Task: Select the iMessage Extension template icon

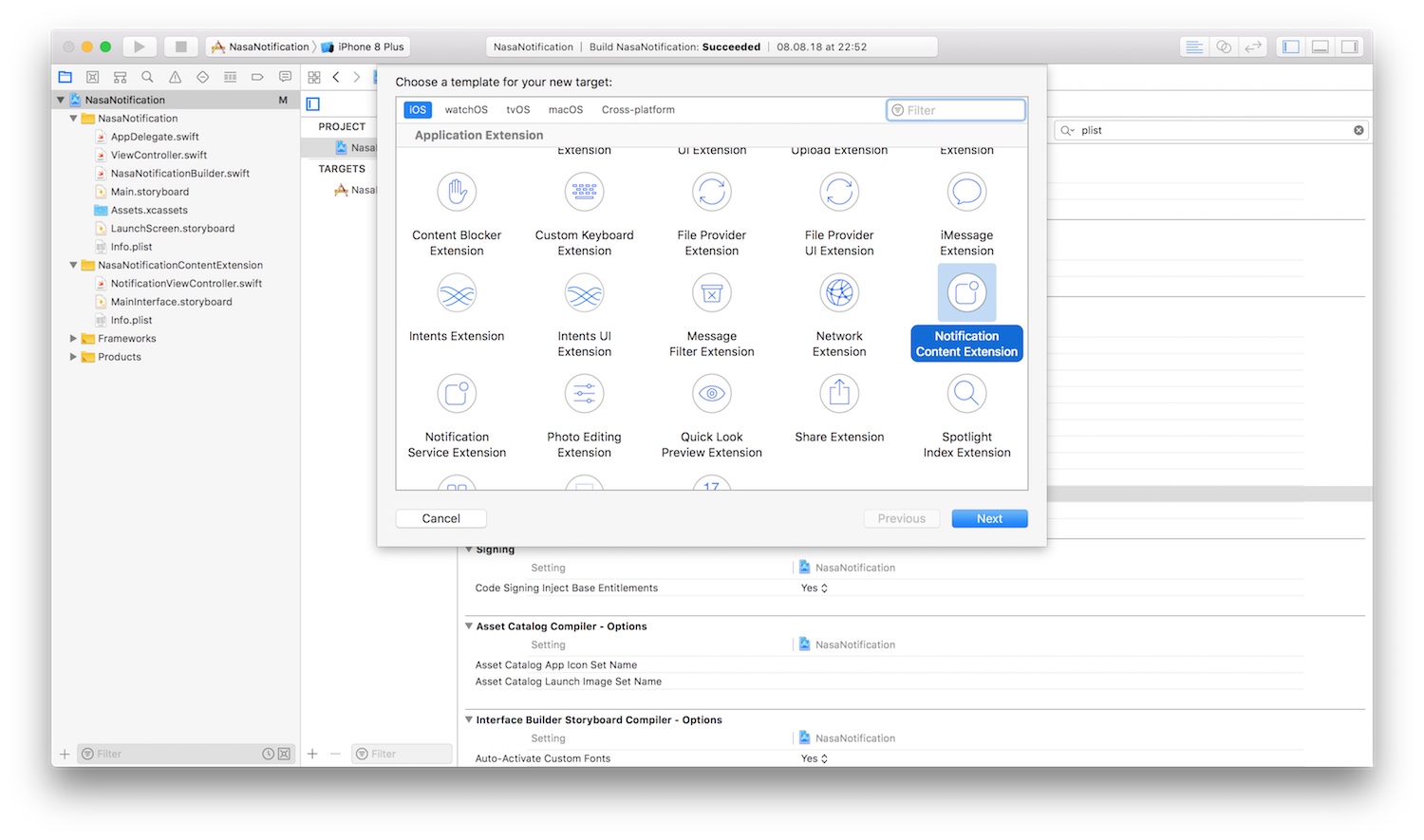Action: [x=966, y=192]
